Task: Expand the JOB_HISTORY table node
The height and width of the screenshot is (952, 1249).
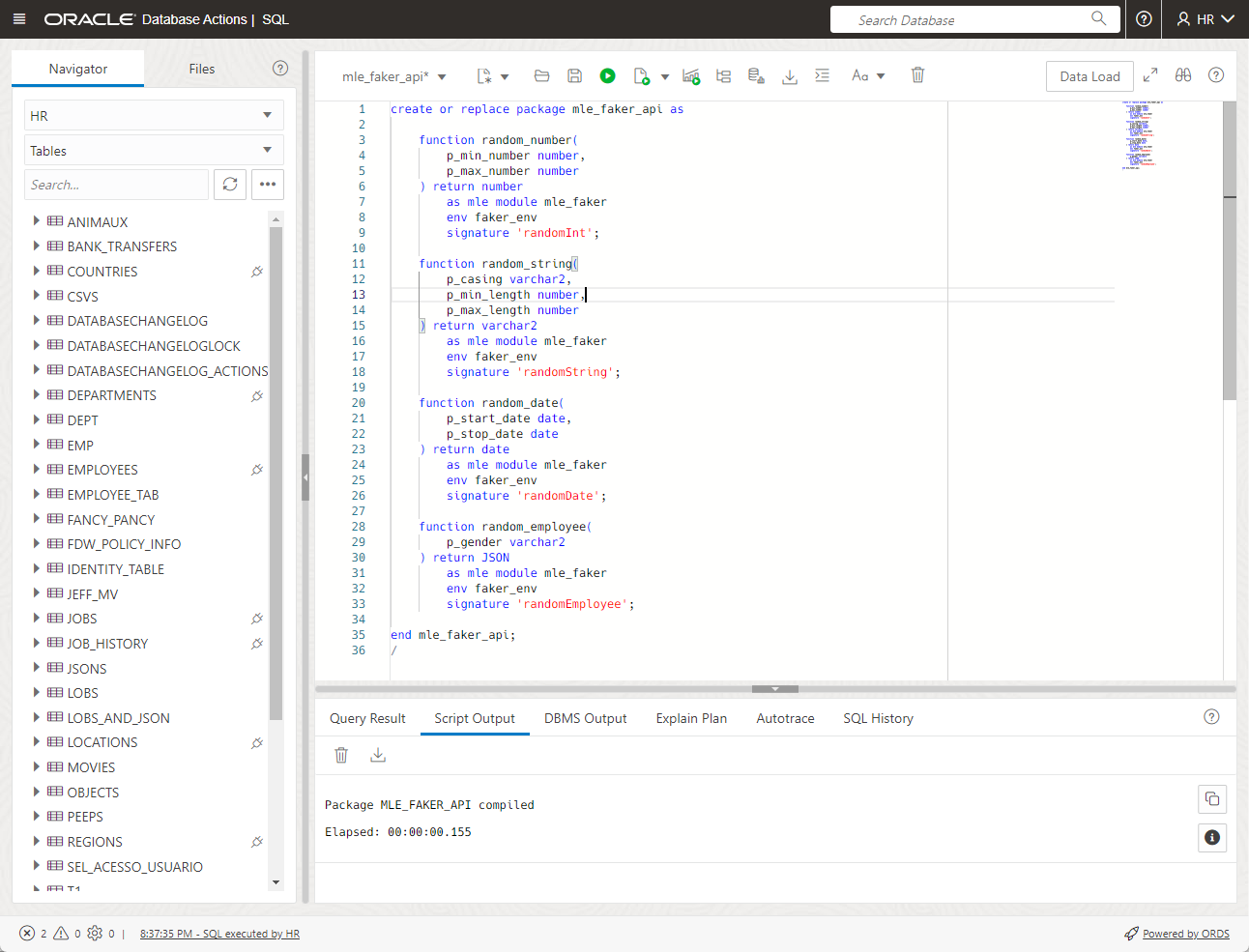Action: [x=36, y=643]
